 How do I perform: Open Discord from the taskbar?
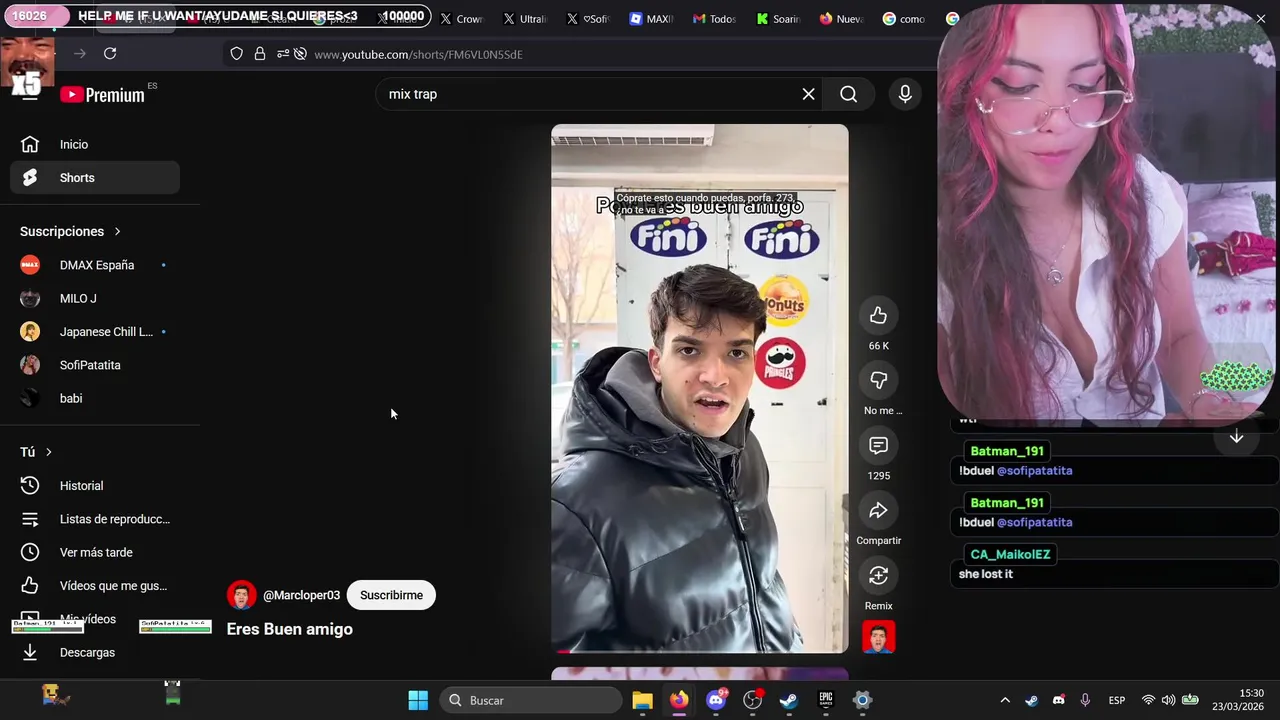pos(716,700)
